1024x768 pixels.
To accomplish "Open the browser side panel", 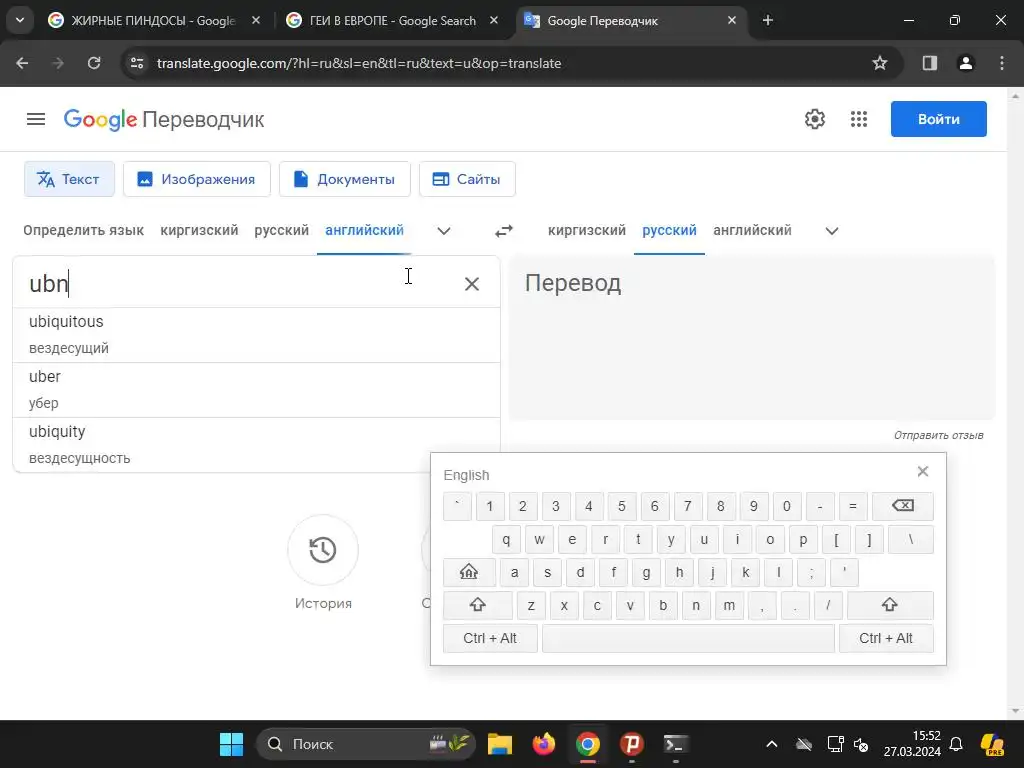I will (929, 63).
